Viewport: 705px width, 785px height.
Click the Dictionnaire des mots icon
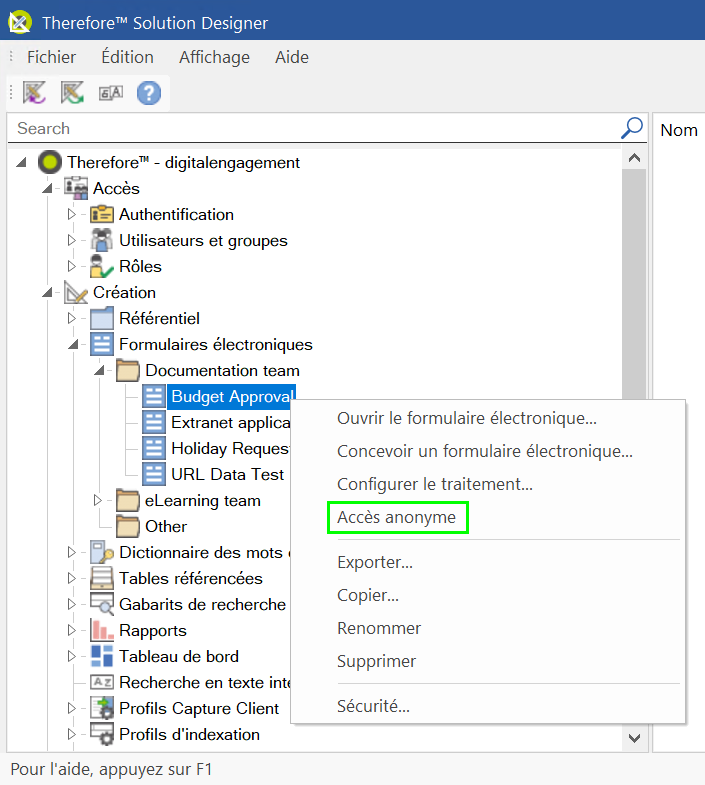pos(102,553)
